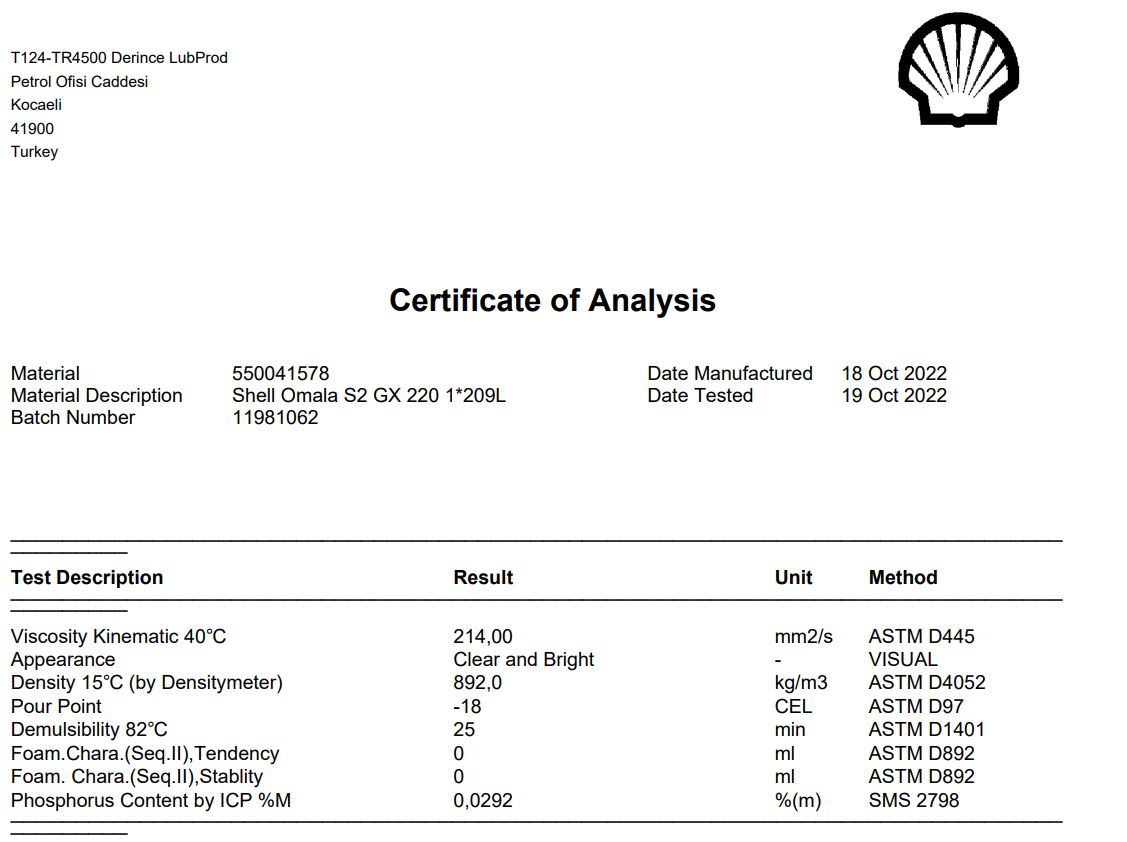The image size is (1127, 842).
Task: Click the ASTM D1401 method entry
Action: click(x=926, y=730)
